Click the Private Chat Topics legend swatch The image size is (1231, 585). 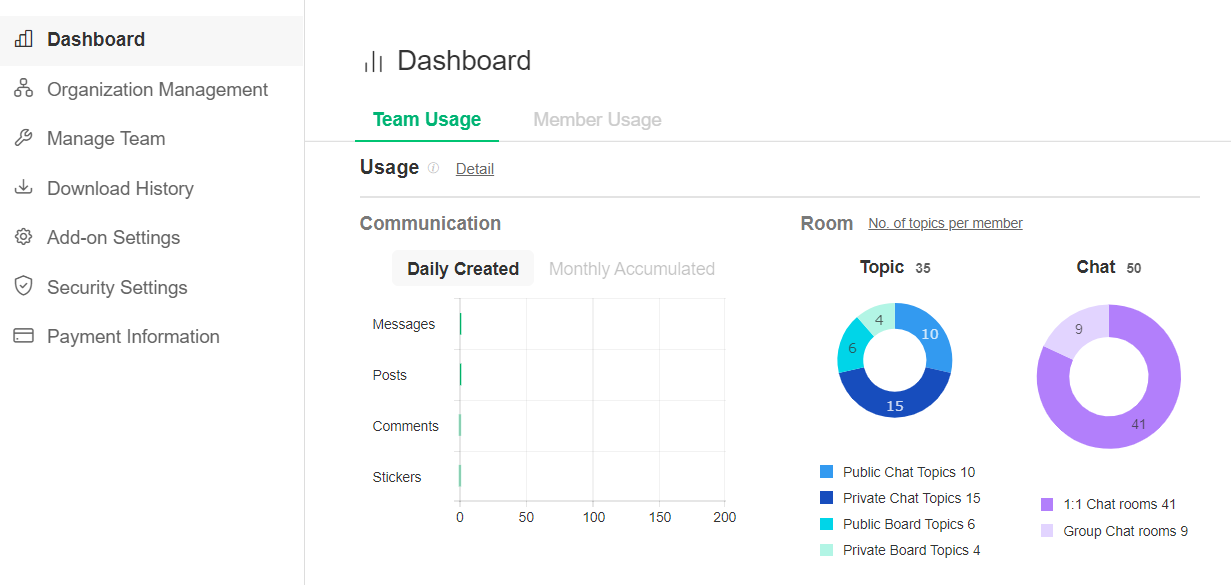pos(826,498)
